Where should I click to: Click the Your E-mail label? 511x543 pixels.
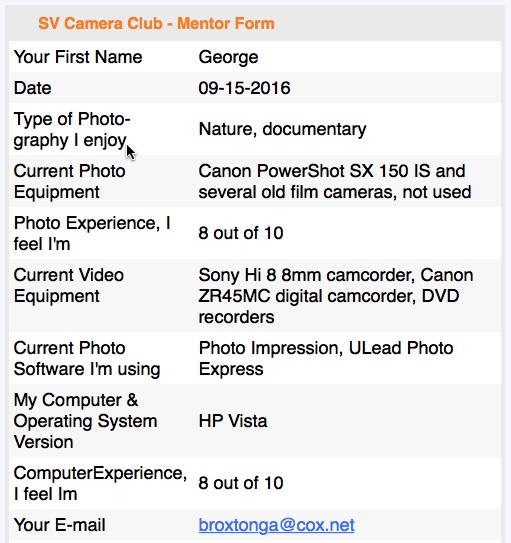coord(60,525)
